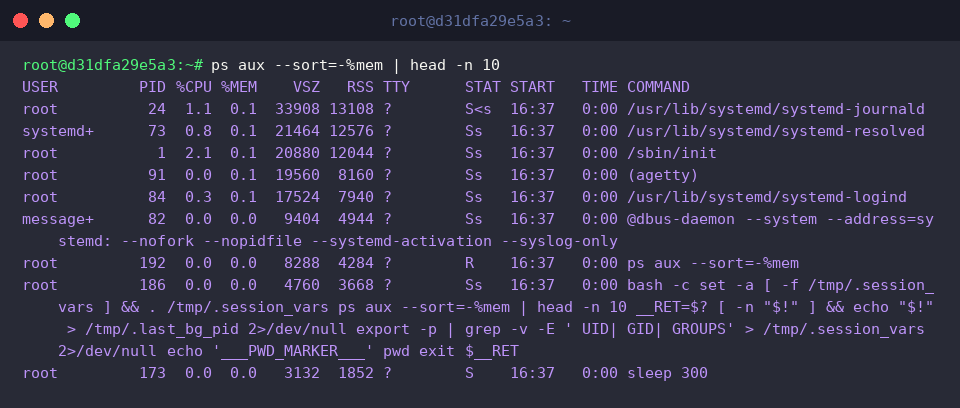
Task: Click PID 84 in the logind row
Action: click(157, 197)
